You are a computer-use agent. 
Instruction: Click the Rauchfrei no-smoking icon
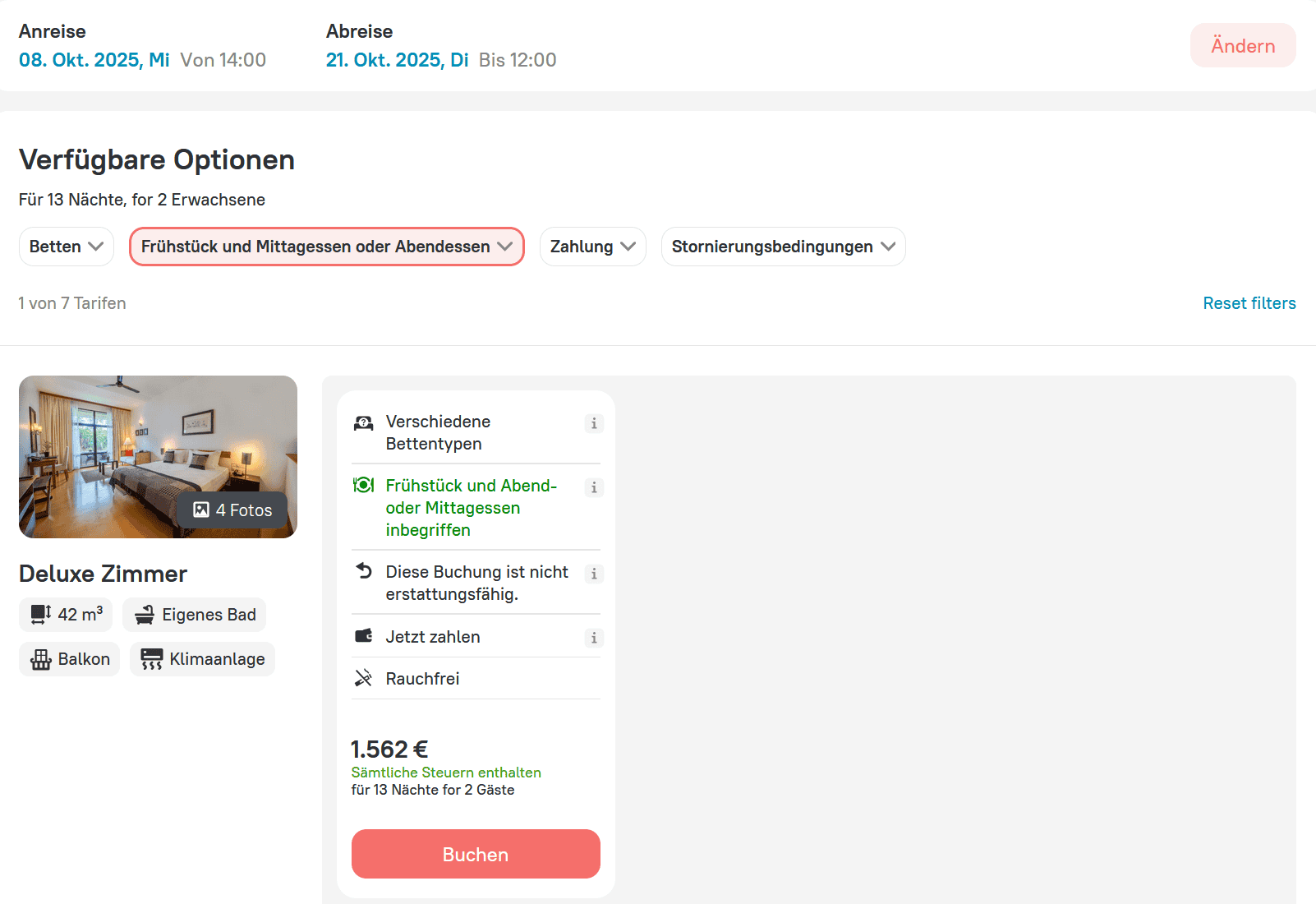pyautogui.click(x=363, y=679)
